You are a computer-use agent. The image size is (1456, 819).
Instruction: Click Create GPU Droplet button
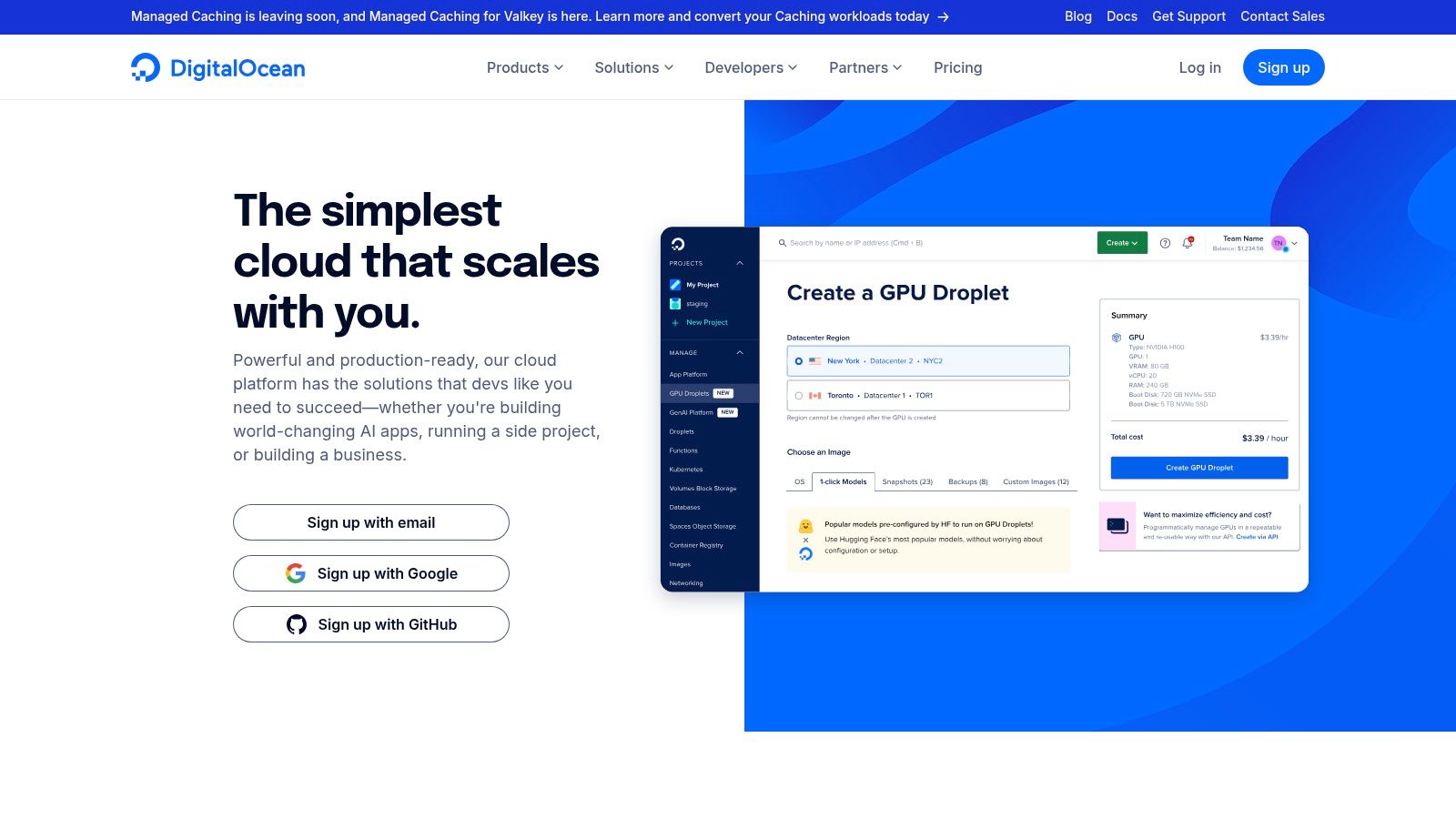(1199, 468)
